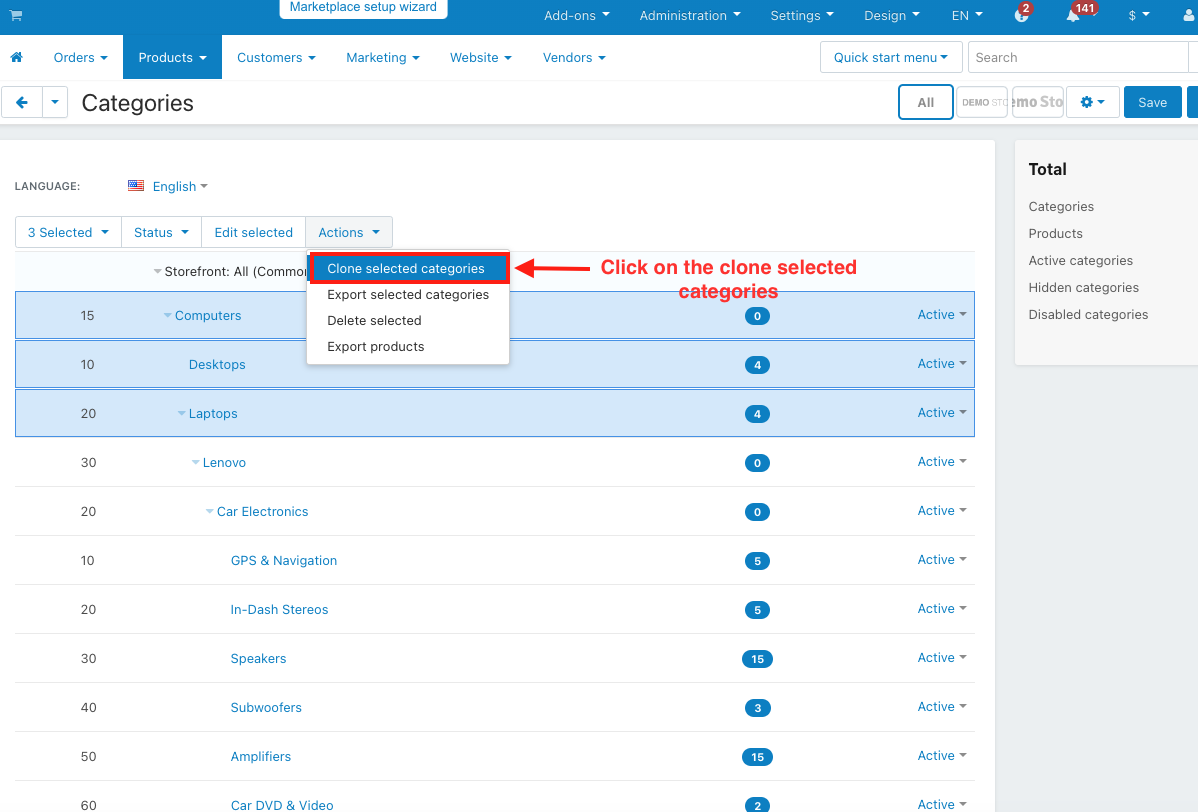The image size is (1198, 812).
Task: Open the 3 Selected dropdown
Action: (x=68, y=232)
